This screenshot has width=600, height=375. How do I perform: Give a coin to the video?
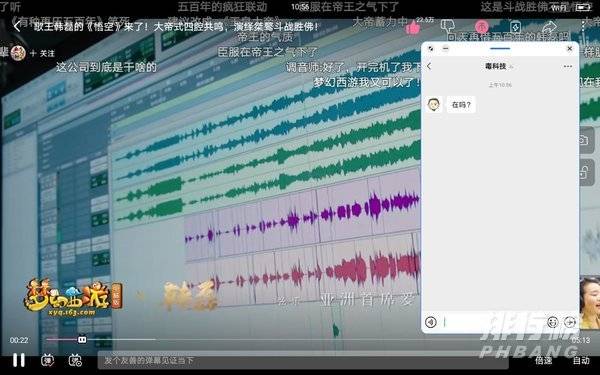(x=481, y=27)
